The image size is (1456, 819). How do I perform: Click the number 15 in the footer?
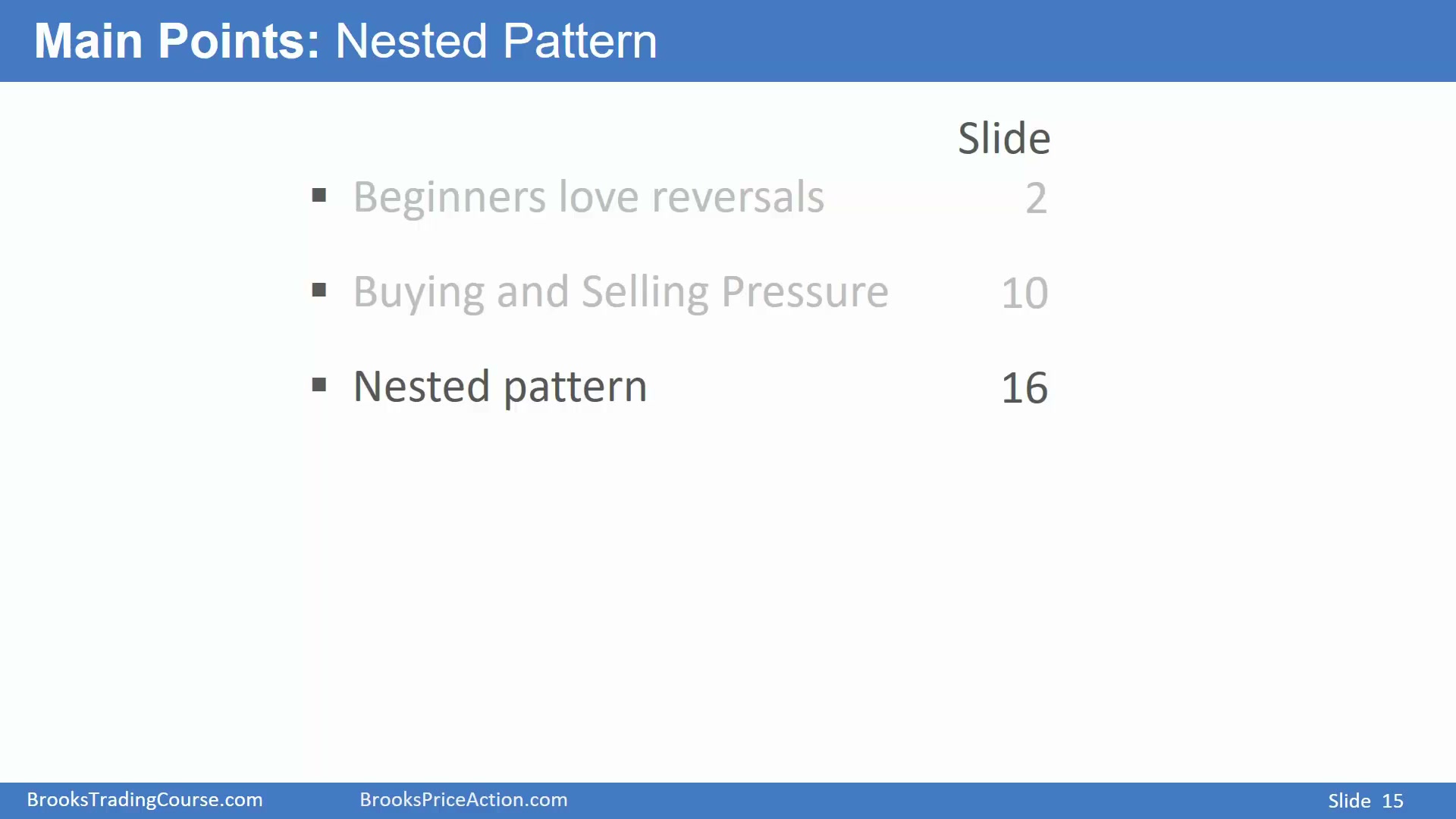(1392, 801)
